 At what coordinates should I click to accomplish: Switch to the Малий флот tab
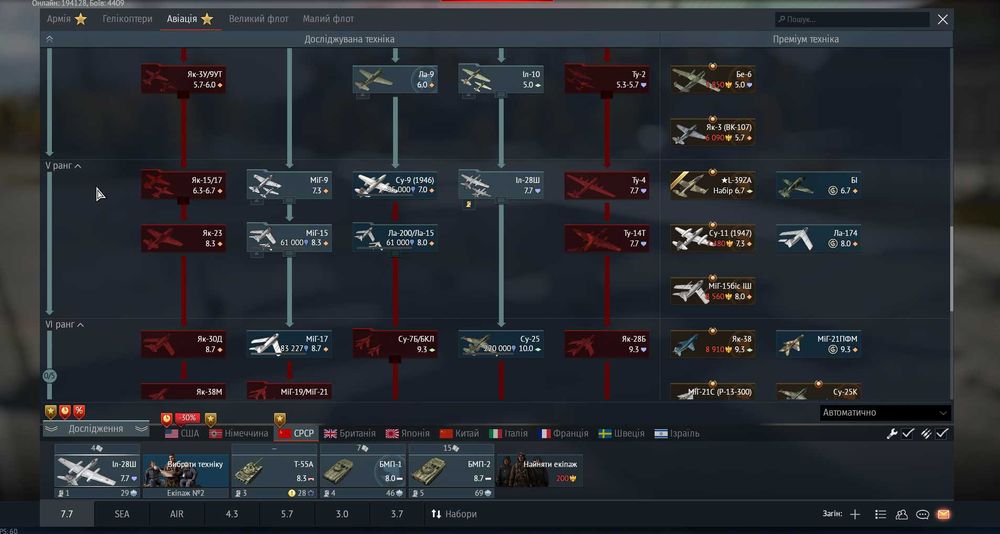[x=328, y=19]
